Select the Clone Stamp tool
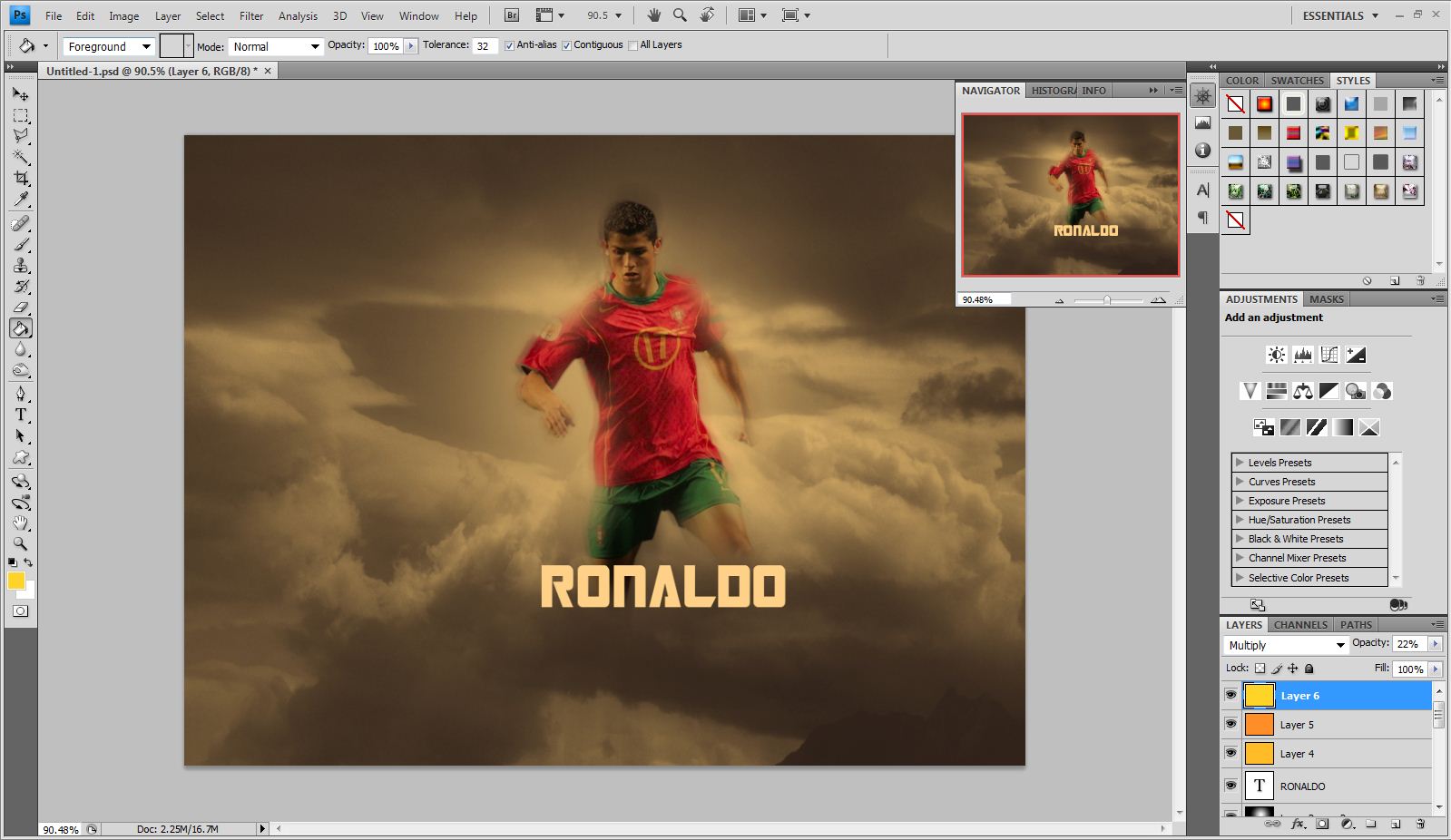This screenshot has height=840, width=1451. point(21,266)
